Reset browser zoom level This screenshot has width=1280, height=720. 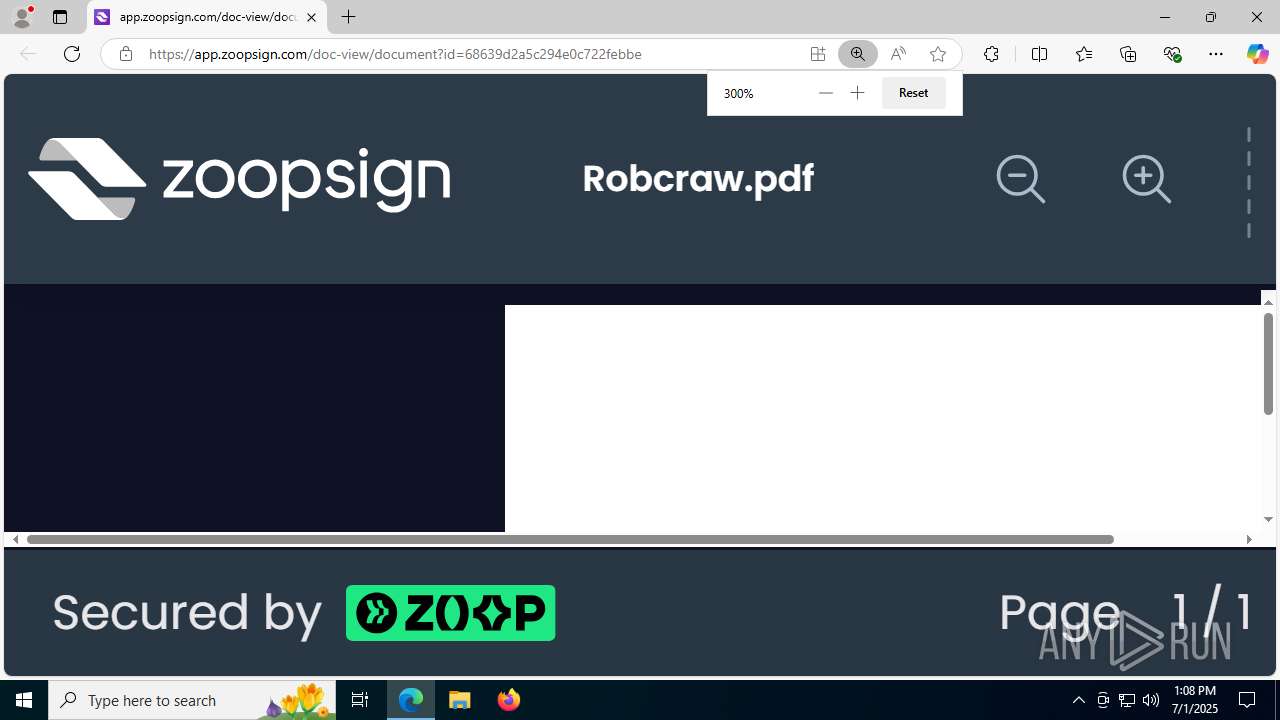click(913, 93)
